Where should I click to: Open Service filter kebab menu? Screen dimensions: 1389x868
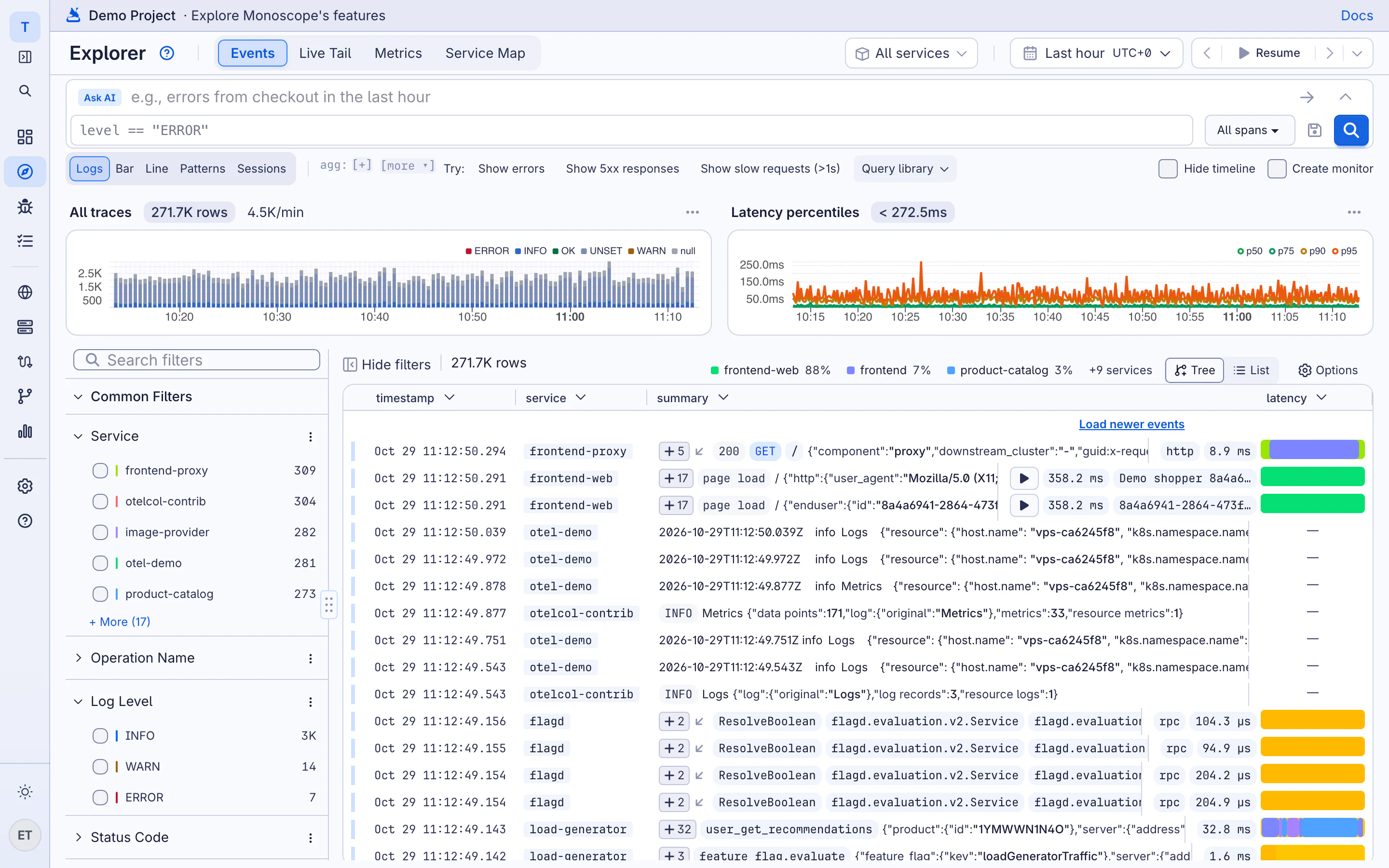click(x=311, y=437)
